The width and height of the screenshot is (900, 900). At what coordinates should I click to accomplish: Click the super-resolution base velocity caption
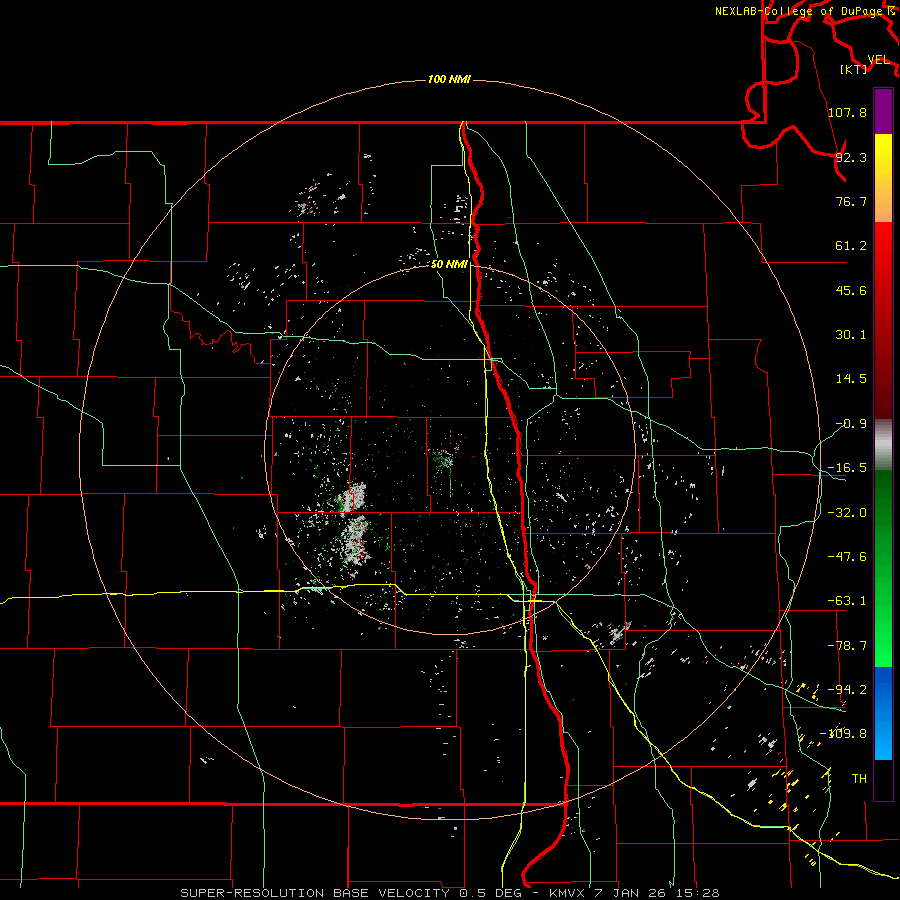[x=450, y=893]
